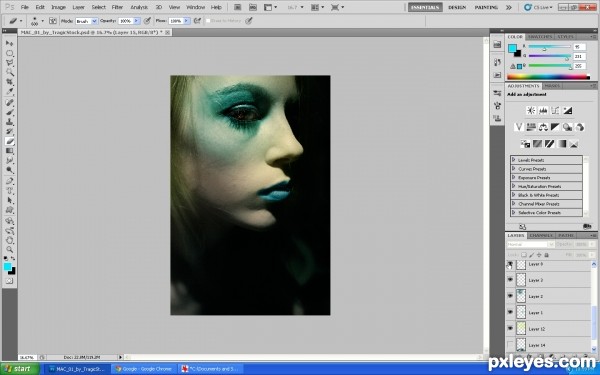Viewport: 600px width, 375px height.
Task: Switch to the Design workspace
Action: pyautogui.click(x=457, y=7)
